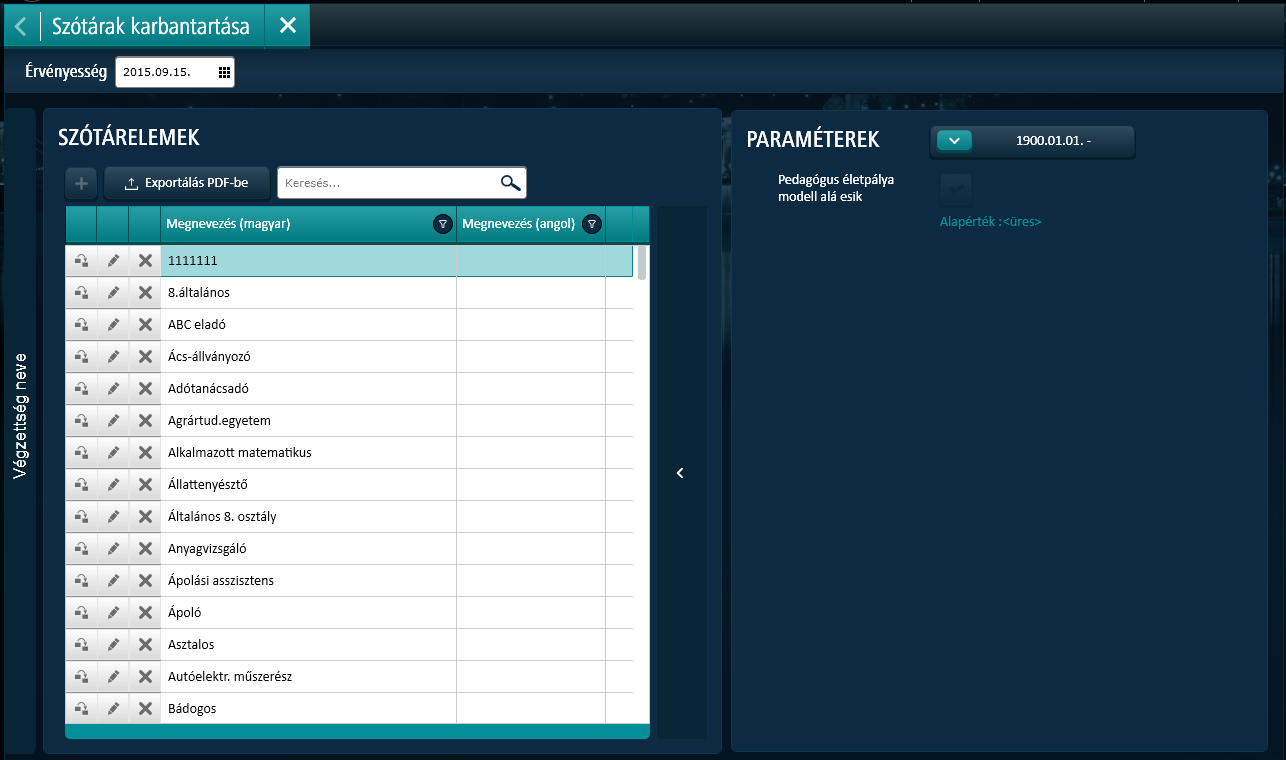Open the Végzettség neve side tab

pyautogui.click(x=20, y=430)
